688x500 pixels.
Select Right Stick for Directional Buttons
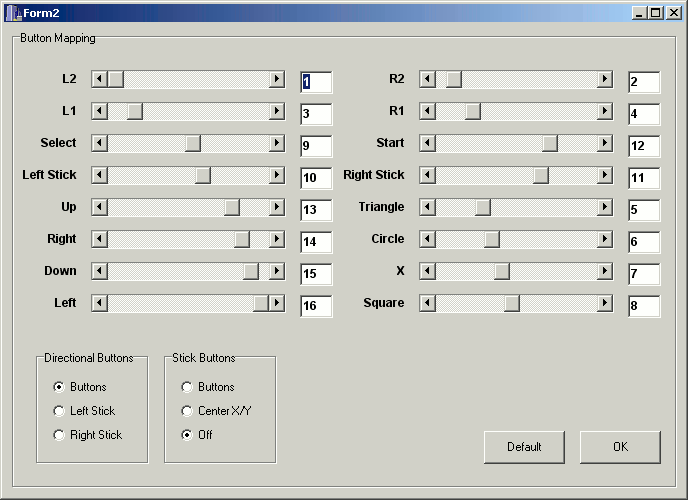point(60,435)
